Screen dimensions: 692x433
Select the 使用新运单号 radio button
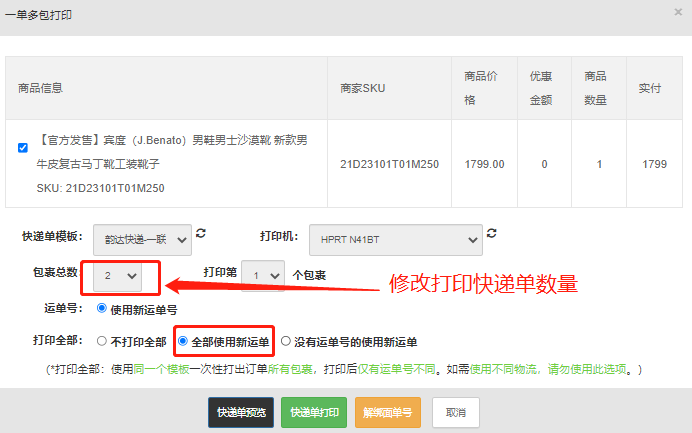click(101, 309)
